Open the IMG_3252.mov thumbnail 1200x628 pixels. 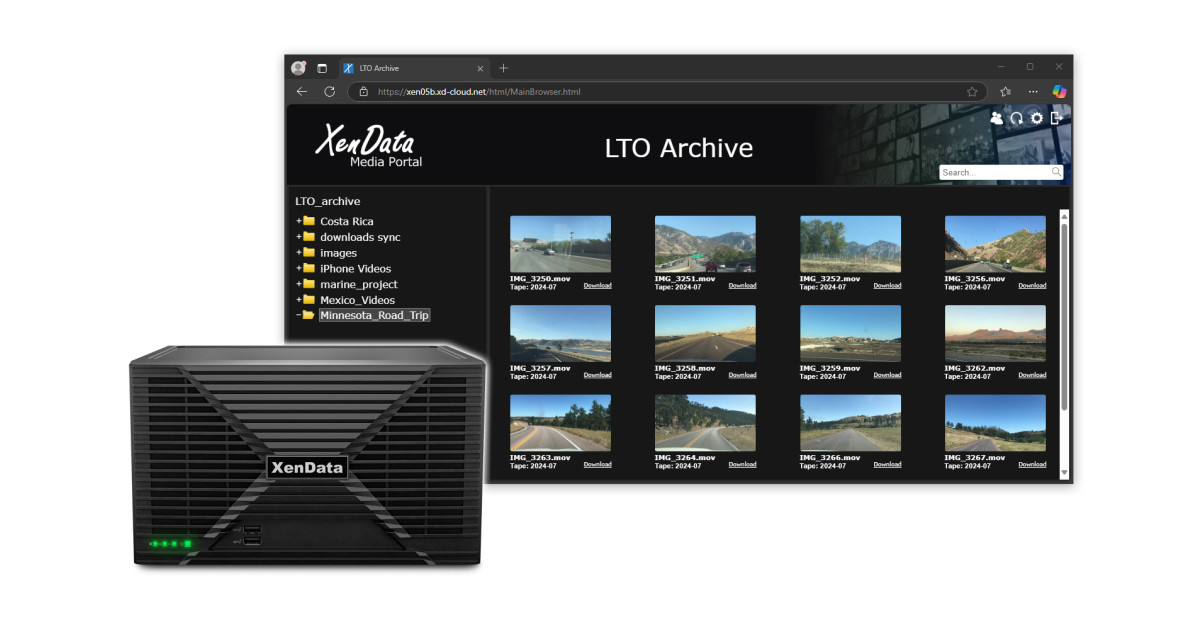pos(850,244)
